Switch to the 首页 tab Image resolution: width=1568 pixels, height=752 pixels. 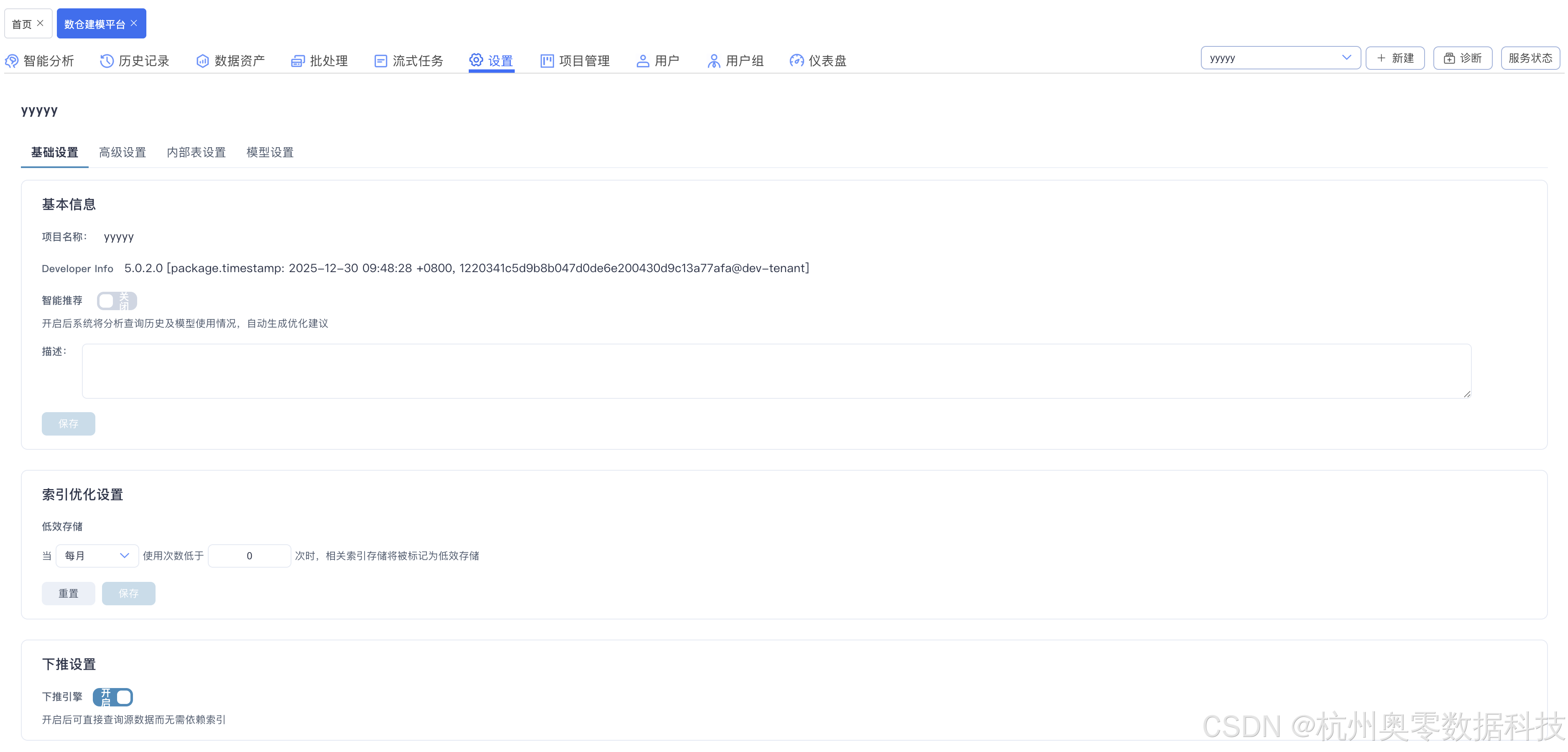coord(22,24)
